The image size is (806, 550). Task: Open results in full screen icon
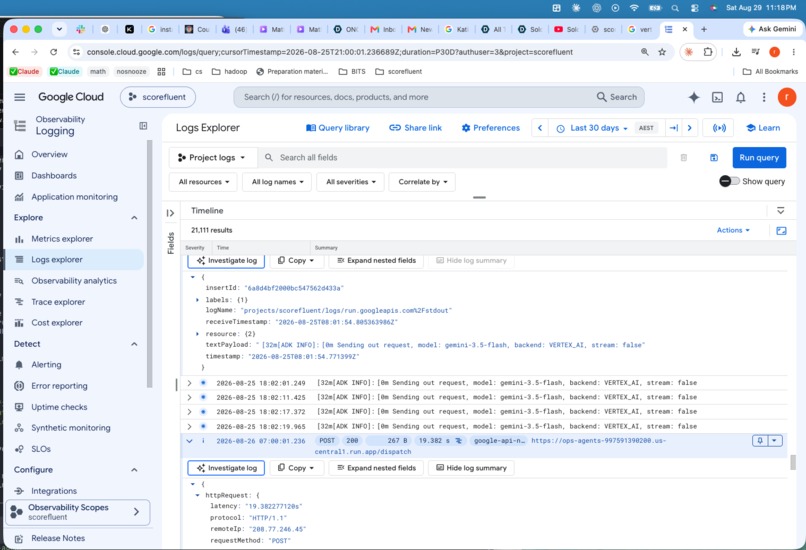click(x=781, y=231)
